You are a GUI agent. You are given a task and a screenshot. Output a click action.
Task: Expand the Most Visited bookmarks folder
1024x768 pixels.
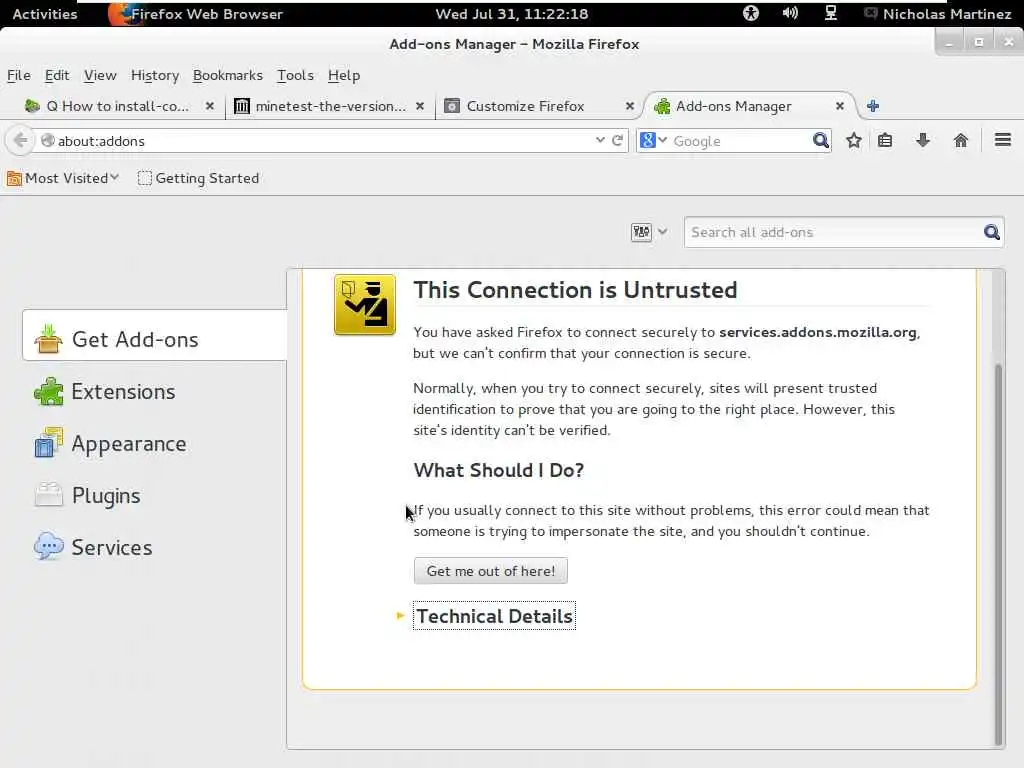pos(63,178)
